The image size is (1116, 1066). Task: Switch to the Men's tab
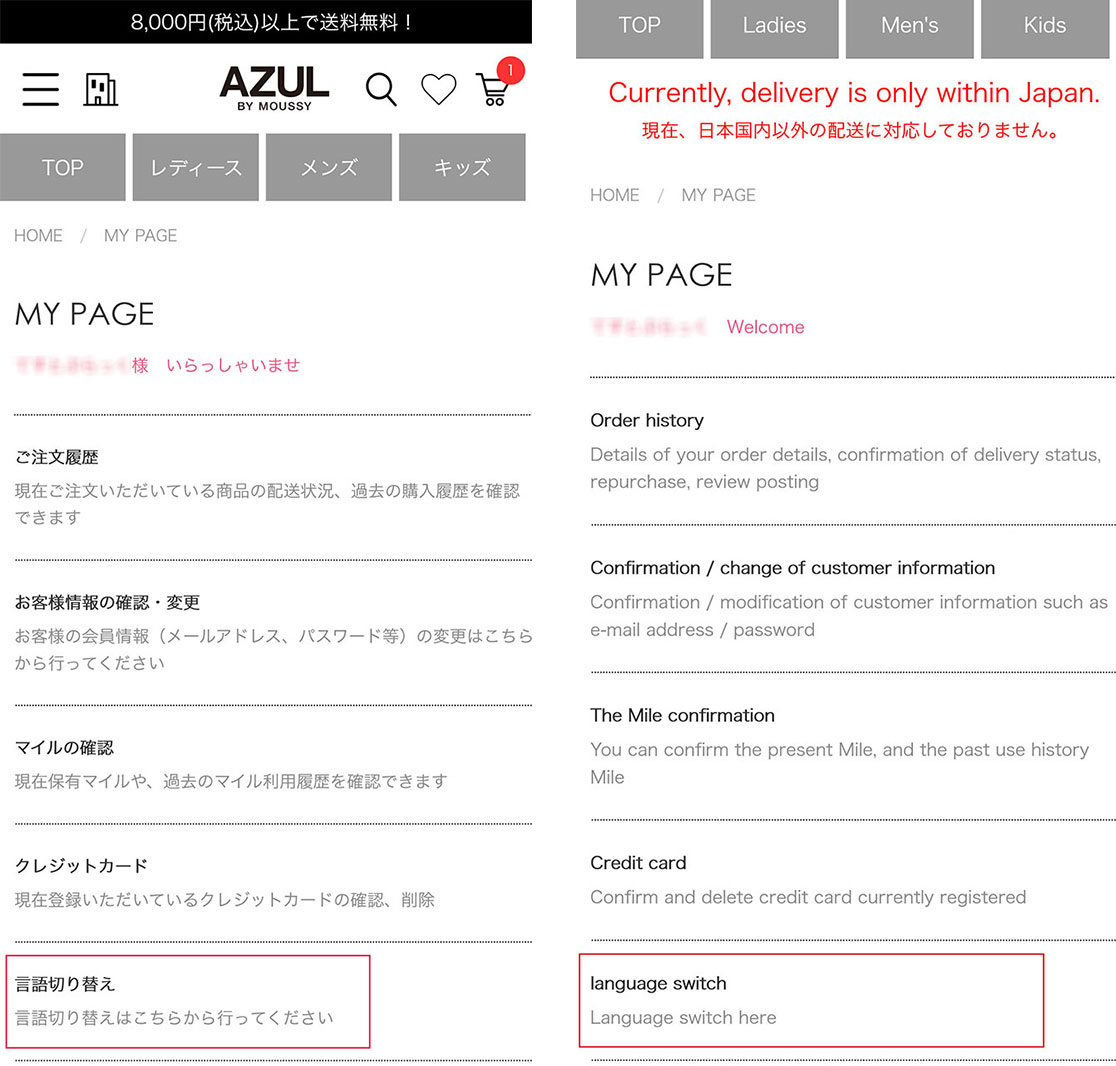[909, 27]
